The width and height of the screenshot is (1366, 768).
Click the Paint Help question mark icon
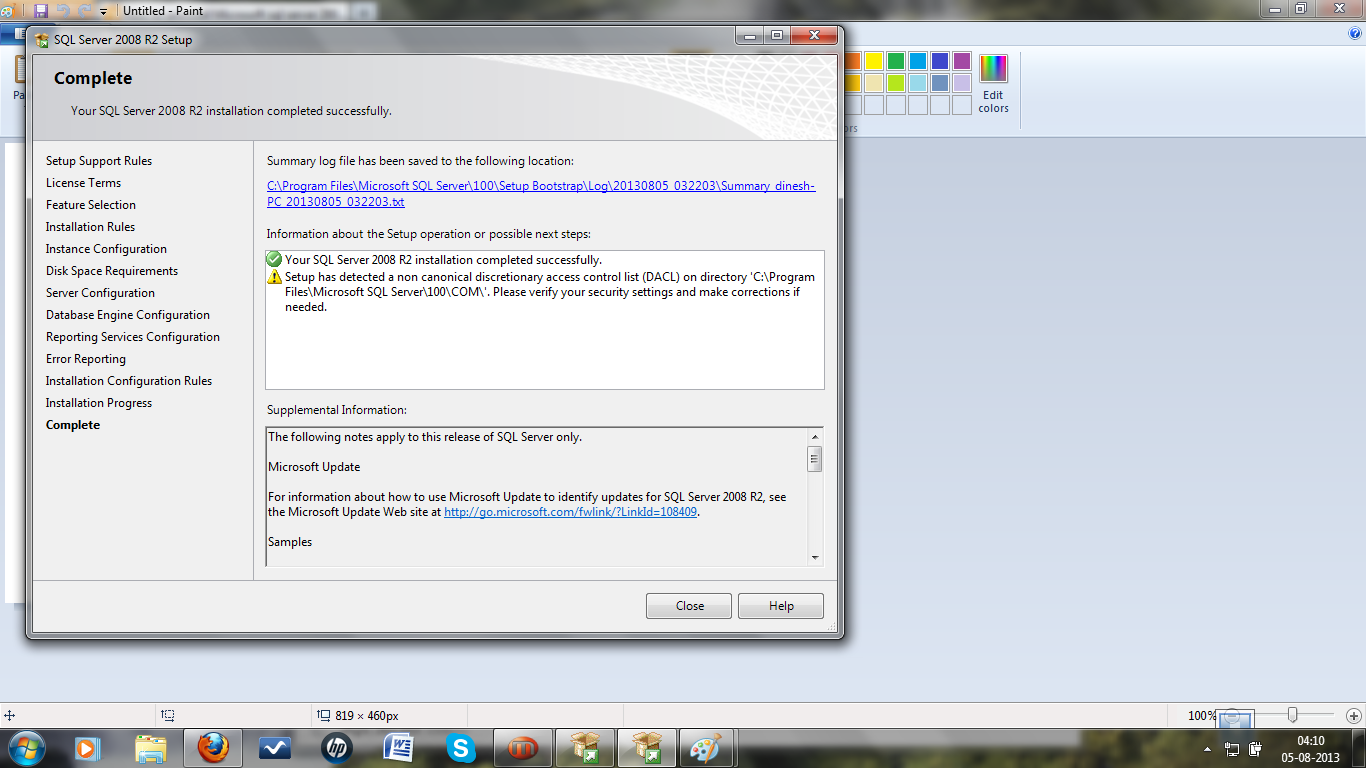pyautogui.click(x=1355, y=33)
